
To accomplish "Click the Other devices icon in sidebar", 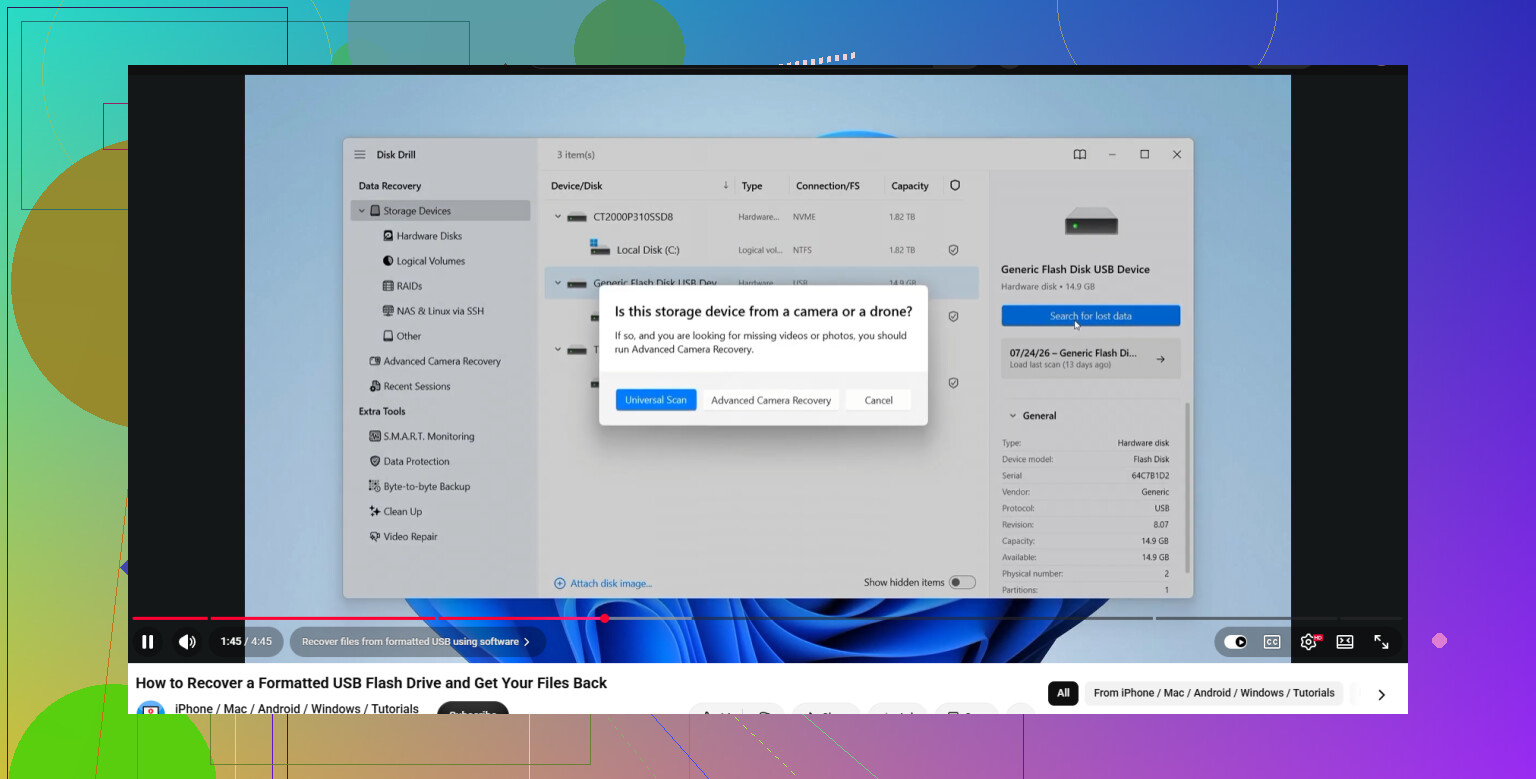I will [x=388, y=336].
